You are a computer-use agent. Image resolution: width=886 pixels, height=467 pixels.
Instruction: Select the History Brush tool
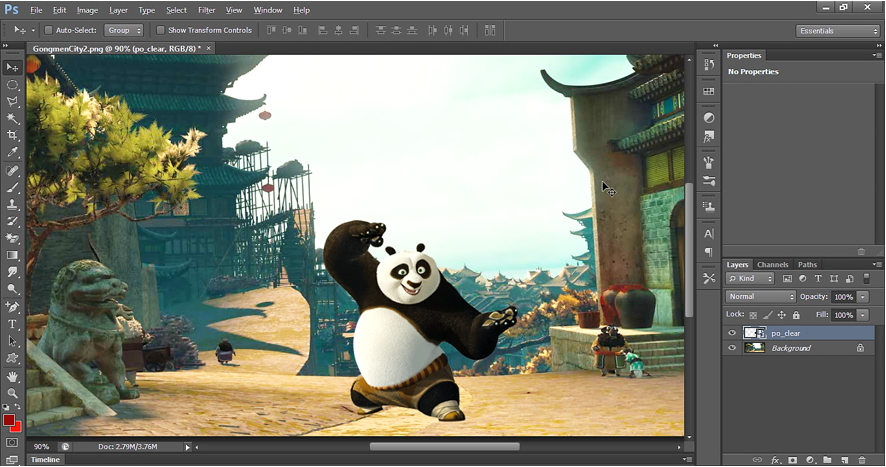pyautogui.click(x=12, y=221)
